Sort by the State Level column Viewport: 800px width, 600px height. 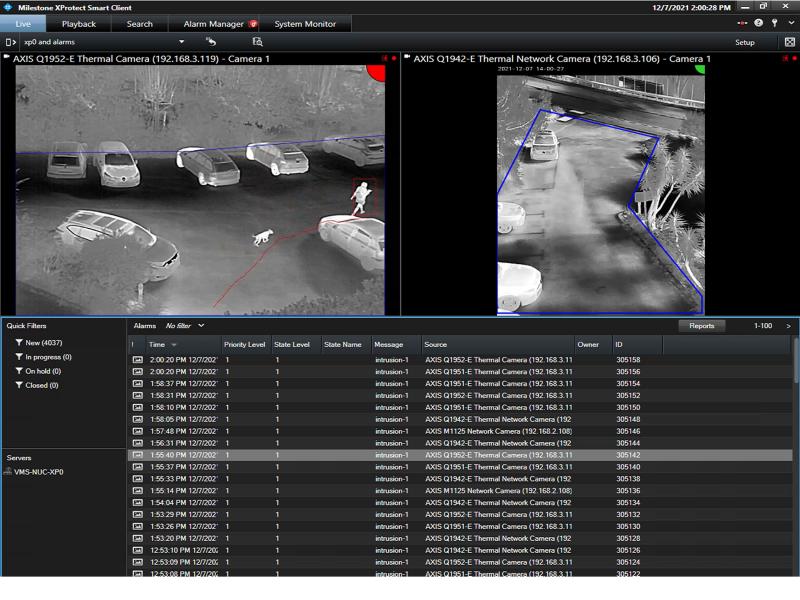(295, 345)
